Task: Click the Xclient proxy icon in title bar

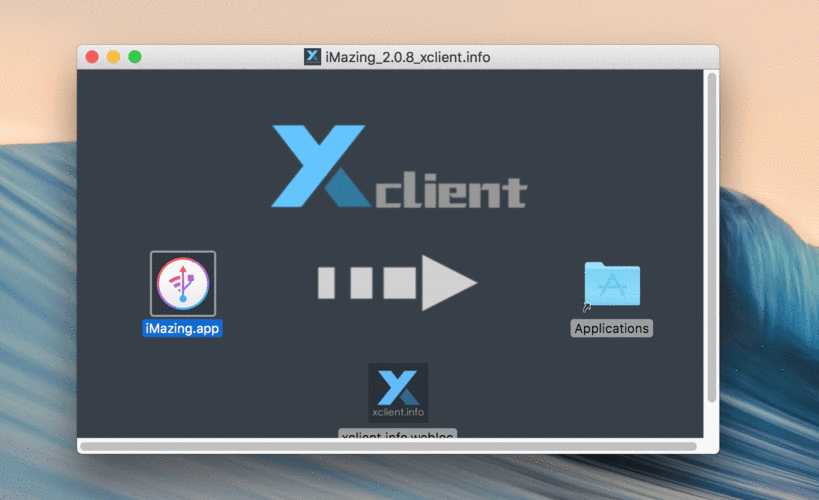Action: tap(312, 56)
